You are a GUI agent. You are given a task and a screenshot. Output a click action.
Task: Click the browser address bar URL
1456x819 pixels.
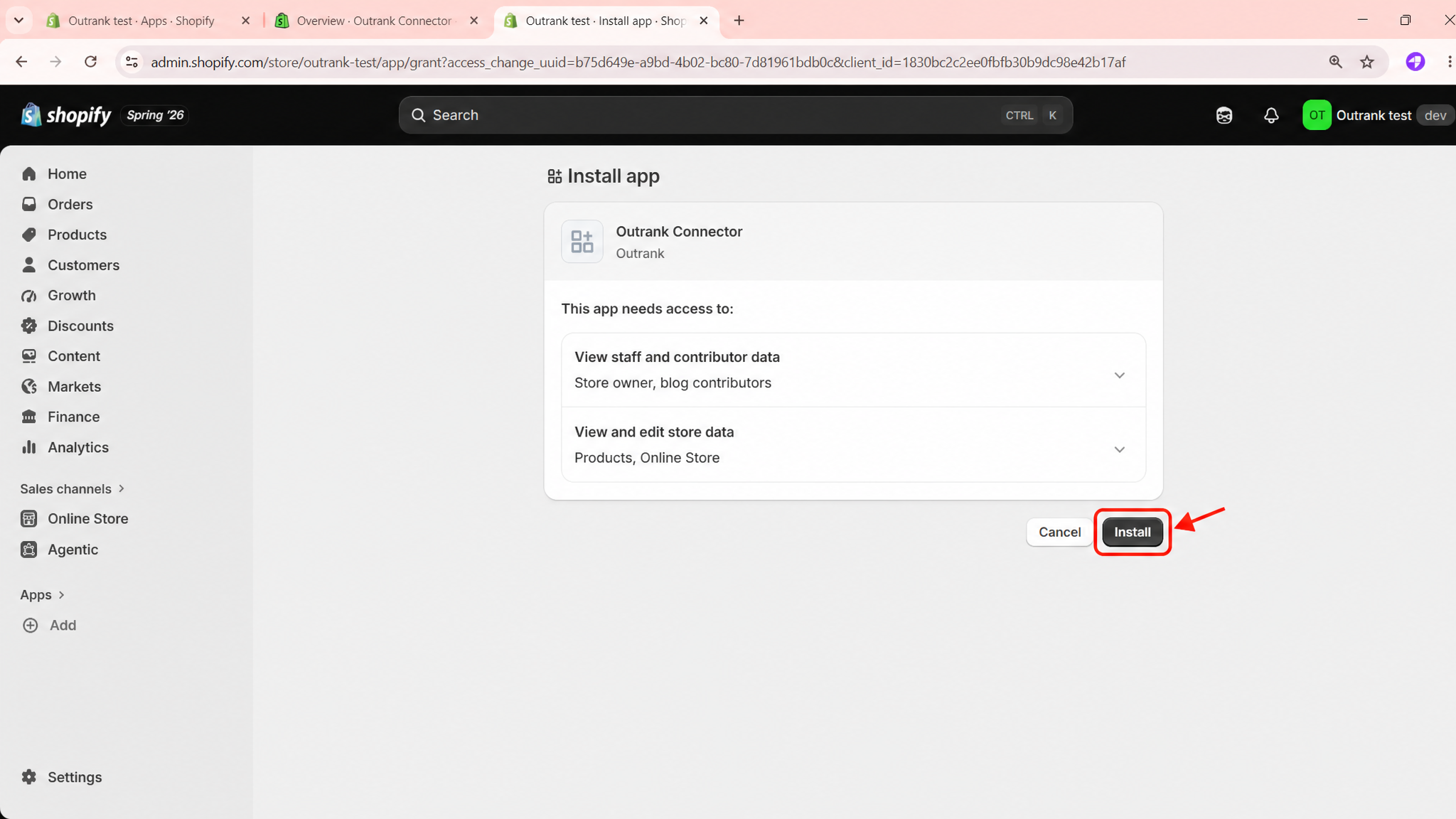pyautogui.click(x=638, y=62)
